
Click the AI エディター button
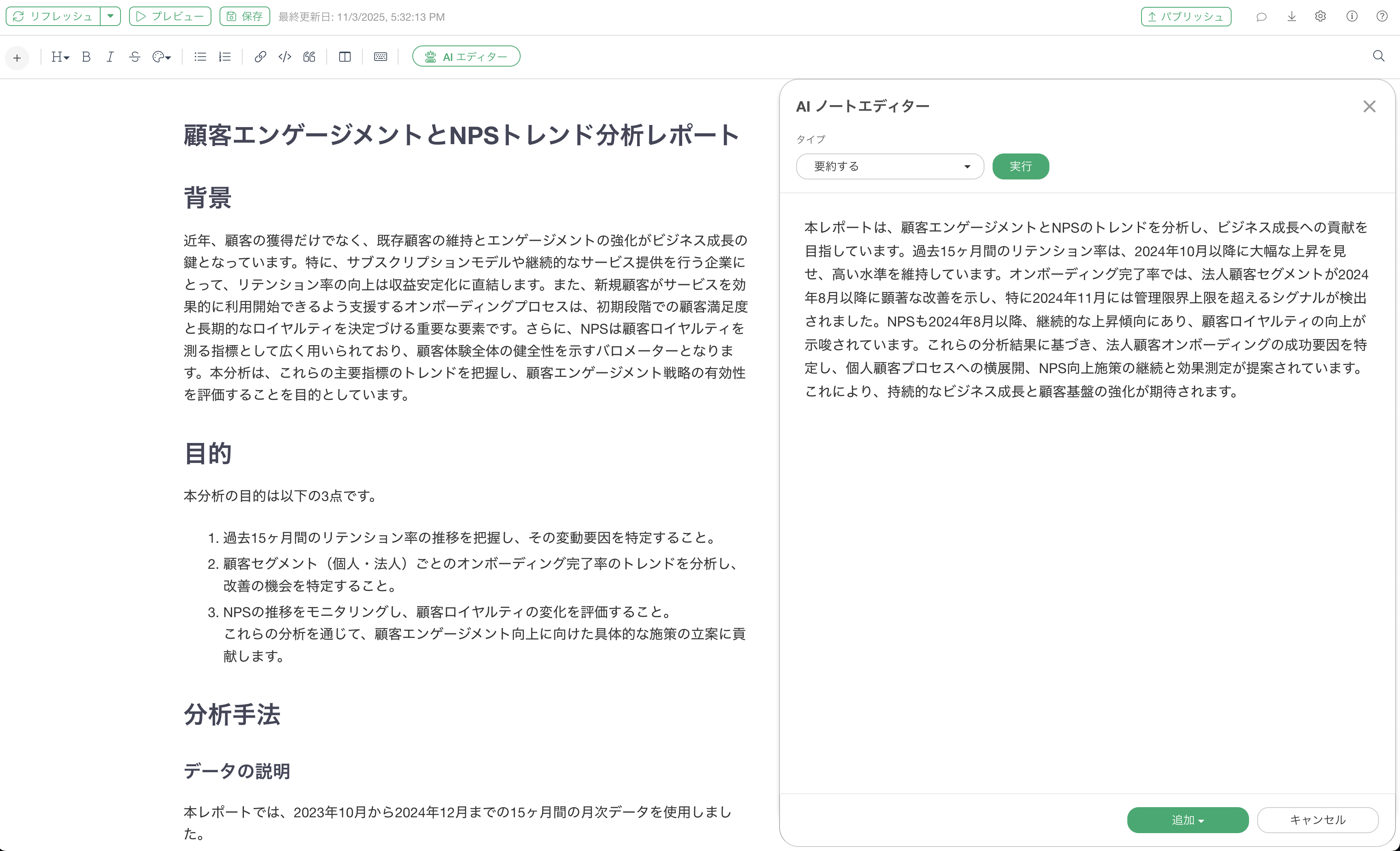[x=466, y=57]
